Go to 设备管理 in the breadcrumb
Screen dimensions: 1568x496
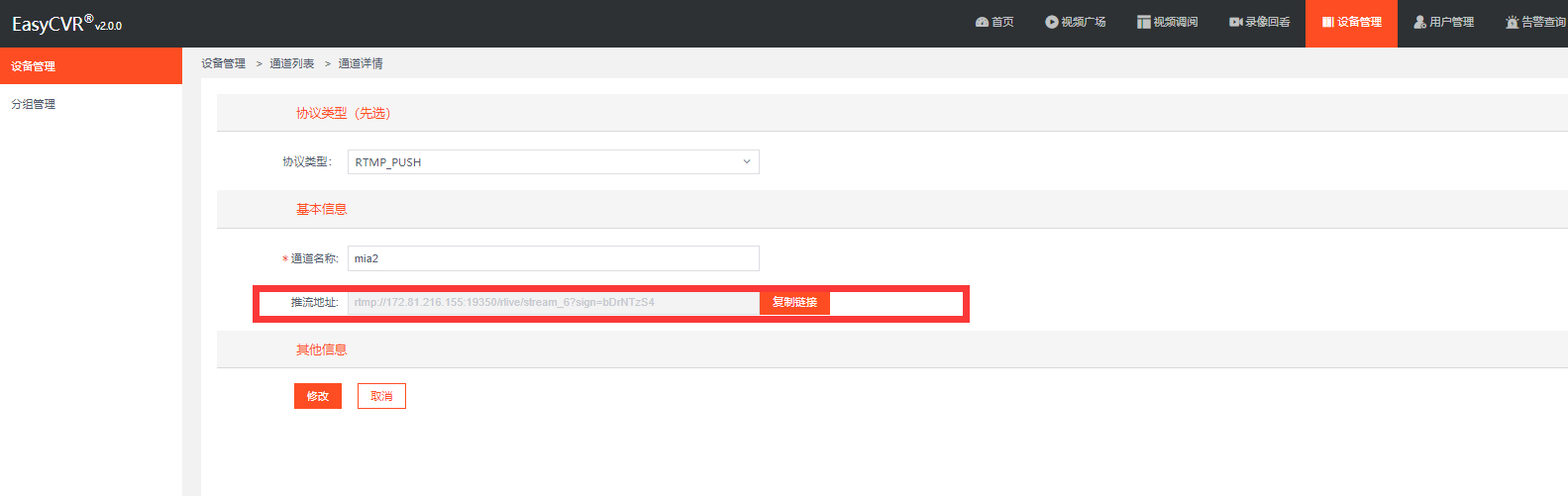(x=223, y=63)
